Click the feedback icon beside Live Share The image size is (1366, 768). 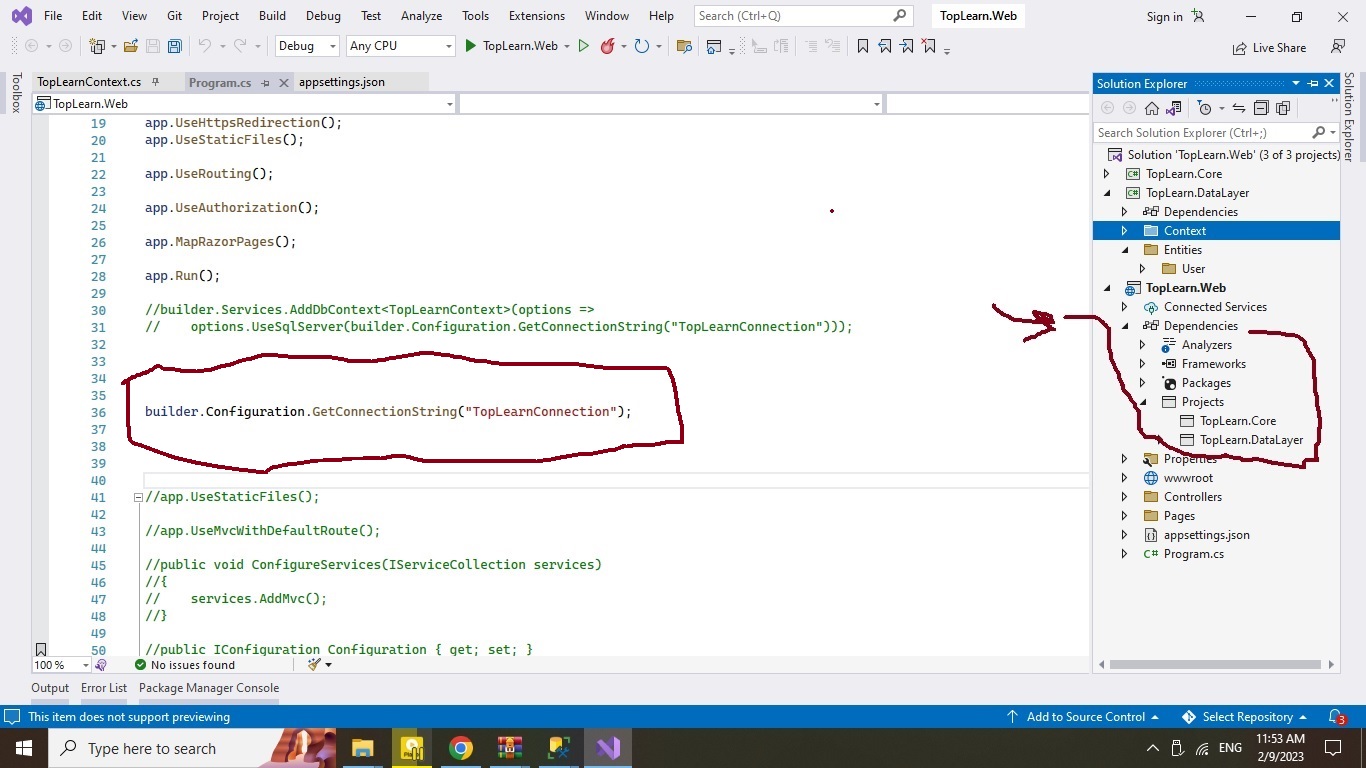(x=1337, y=47)
